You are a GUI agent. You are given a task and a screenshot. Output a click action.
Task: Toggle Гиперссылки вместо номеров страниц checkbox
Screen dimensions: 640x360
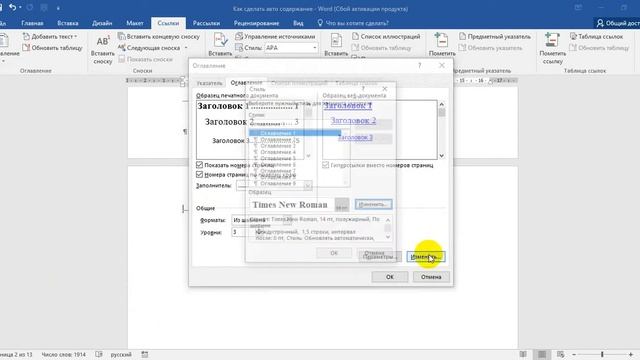pos(326,165)
